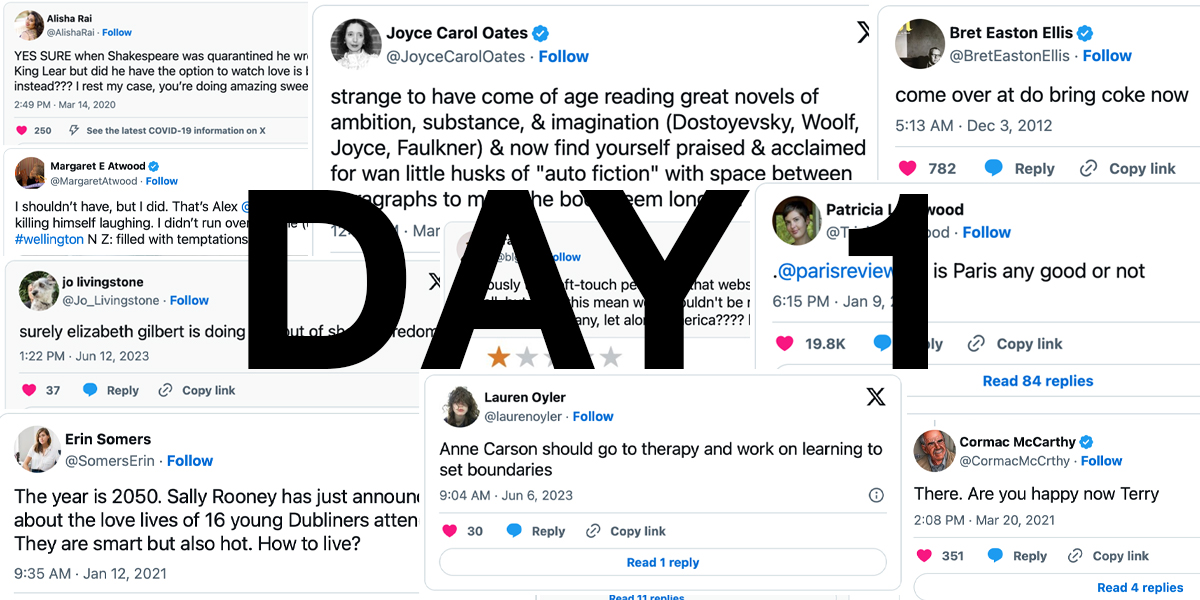Open Cormac McCarthy's profile avatar
The height and width of the screenshot is (600, 1200).
(x=934, y=451)
